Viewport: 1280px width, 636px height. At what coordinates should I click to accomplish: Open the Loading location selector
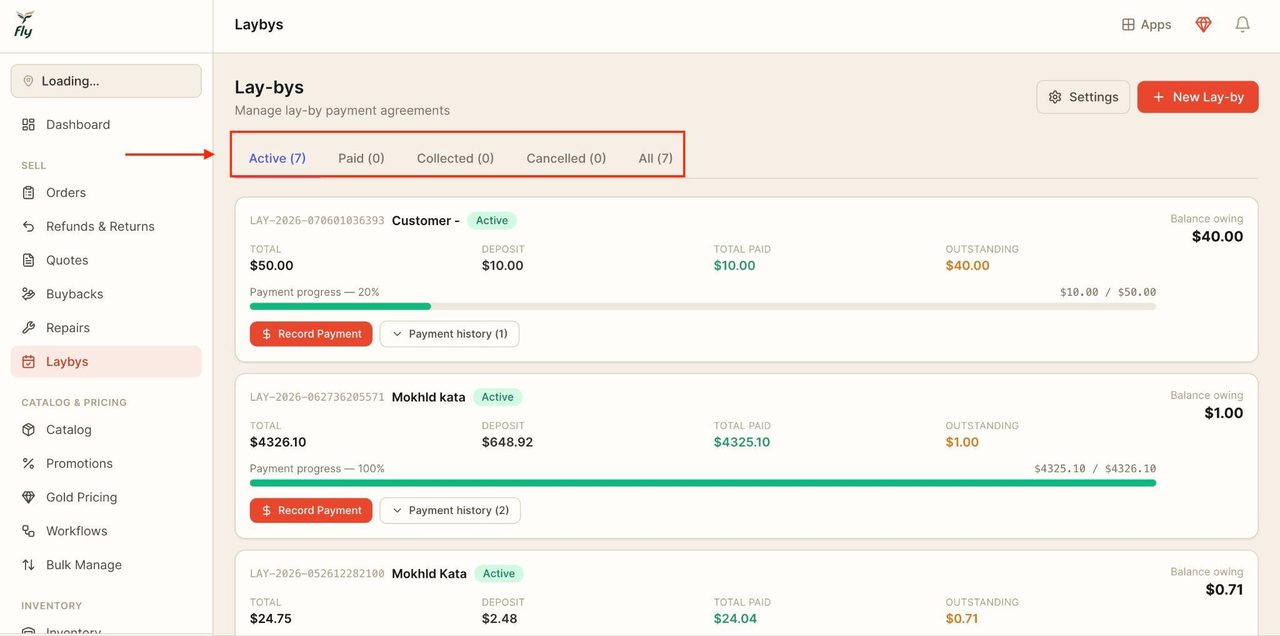click(106, 81)
